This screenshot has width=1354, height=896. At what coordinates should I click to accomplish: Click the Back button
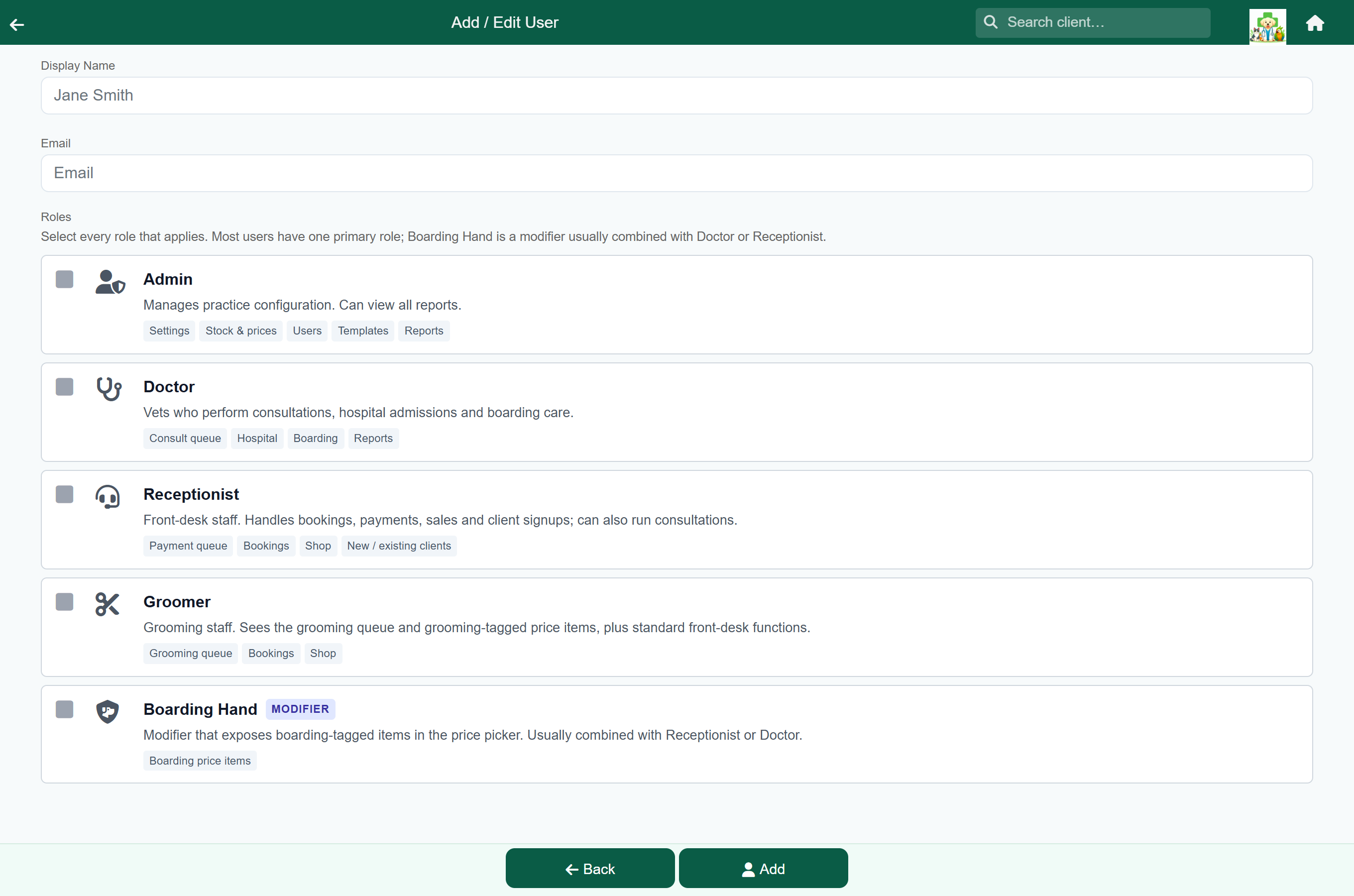point(589,869)
